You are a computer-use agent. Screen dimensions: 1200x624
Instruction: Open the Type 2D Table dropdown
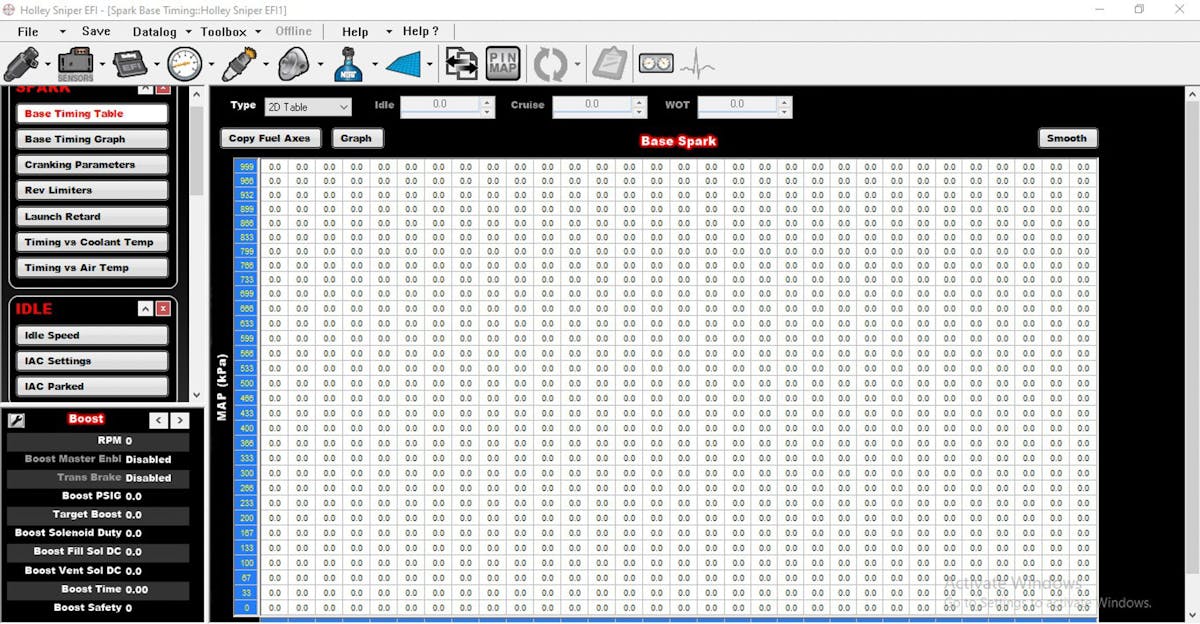tap(309, 107)
